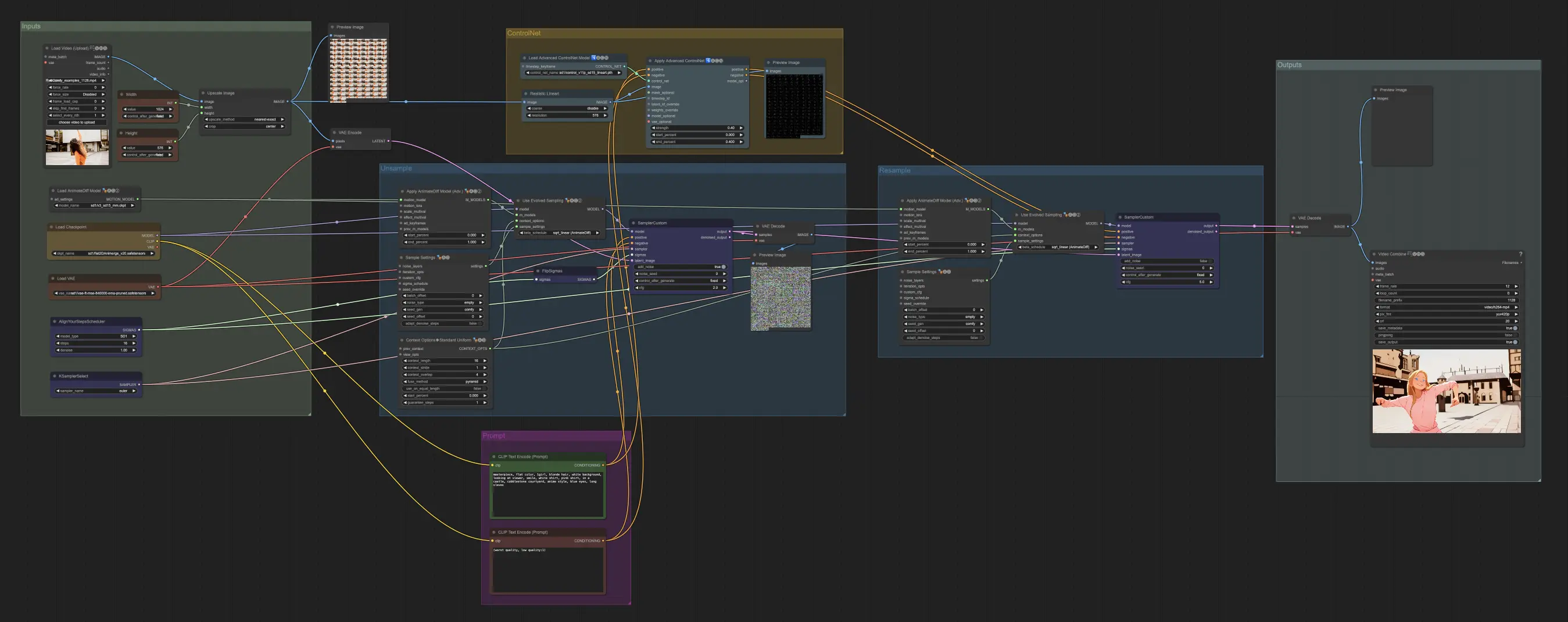This screenshot has width=1568, height=622.
Task: Collapse the Height node dot
Action: pyautogui.click(x=121, y=133)
